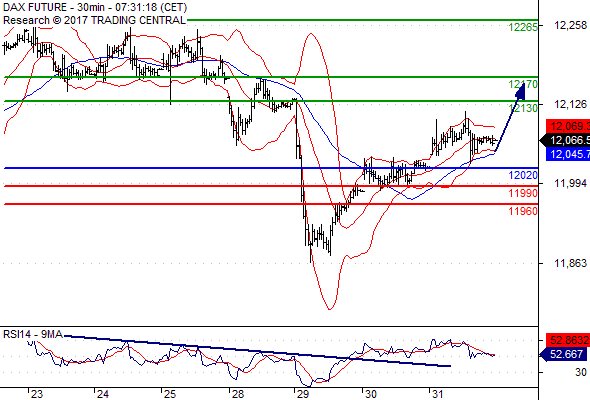Viewport: 590px width, 400px height.
Task: Click the red 52.8632 RSI average tag
Action: (568, 340)
